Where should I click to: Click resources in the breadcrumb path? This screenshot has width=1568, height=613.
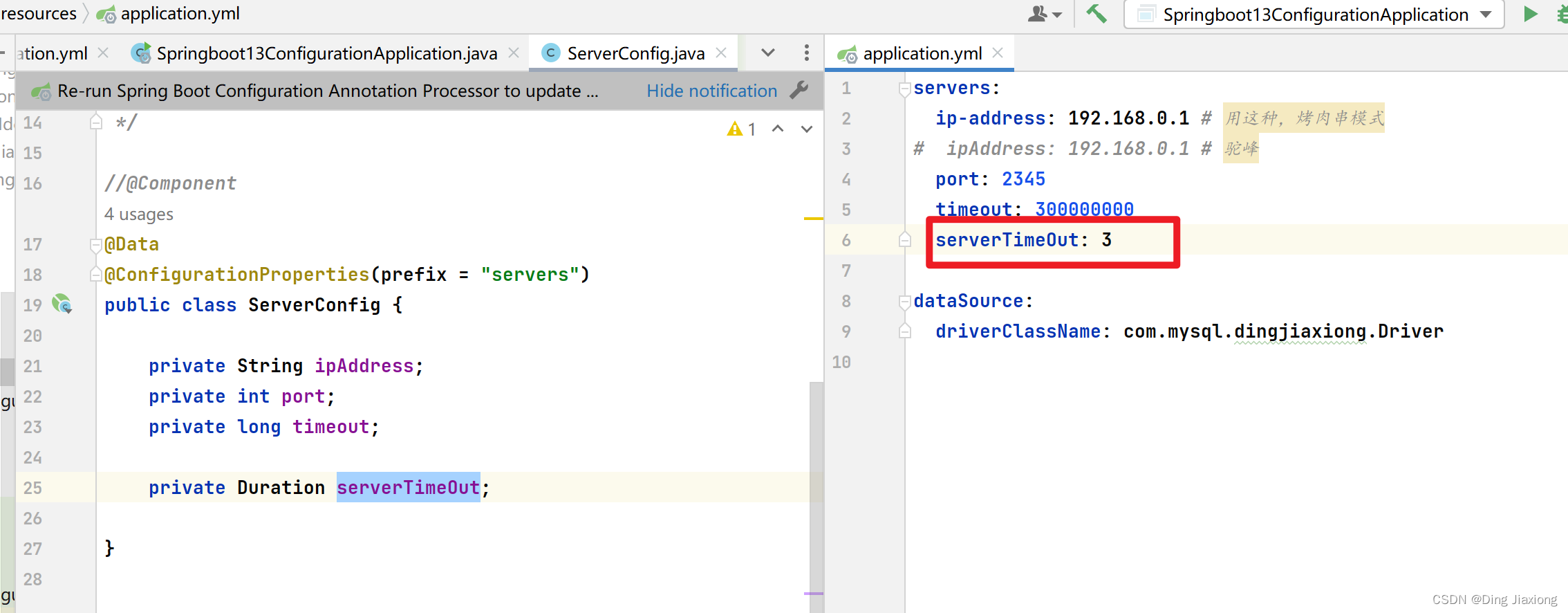pos(38,13)
